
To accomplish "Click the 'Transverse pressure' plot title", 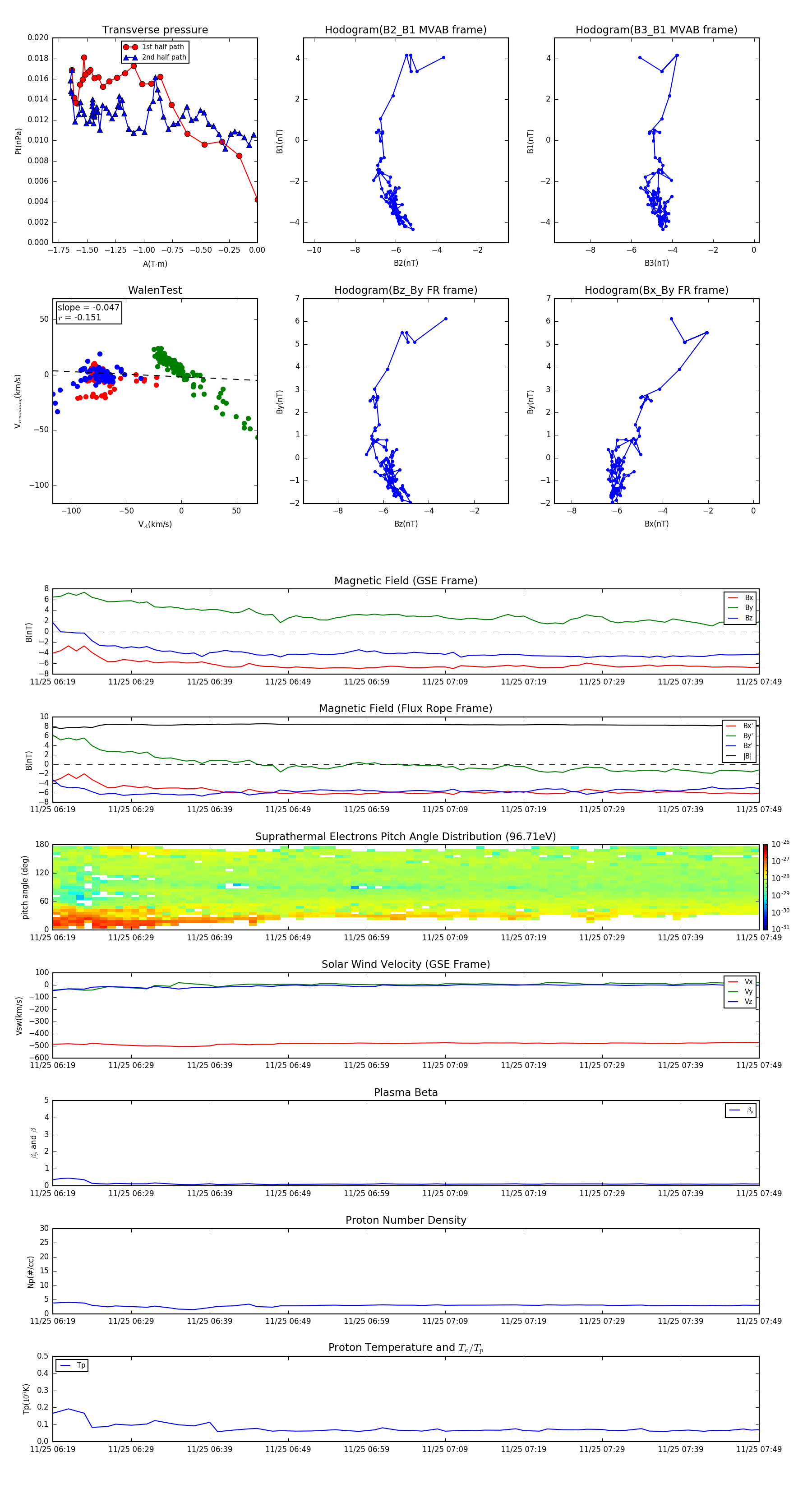I will click(155, 29).
